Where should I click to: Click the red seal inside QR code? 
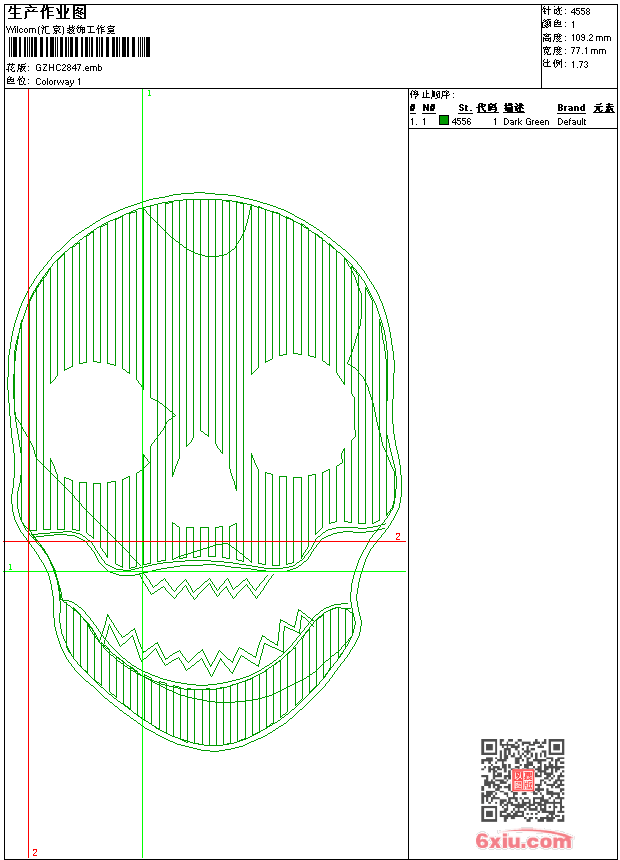click(x=522, y=781)
